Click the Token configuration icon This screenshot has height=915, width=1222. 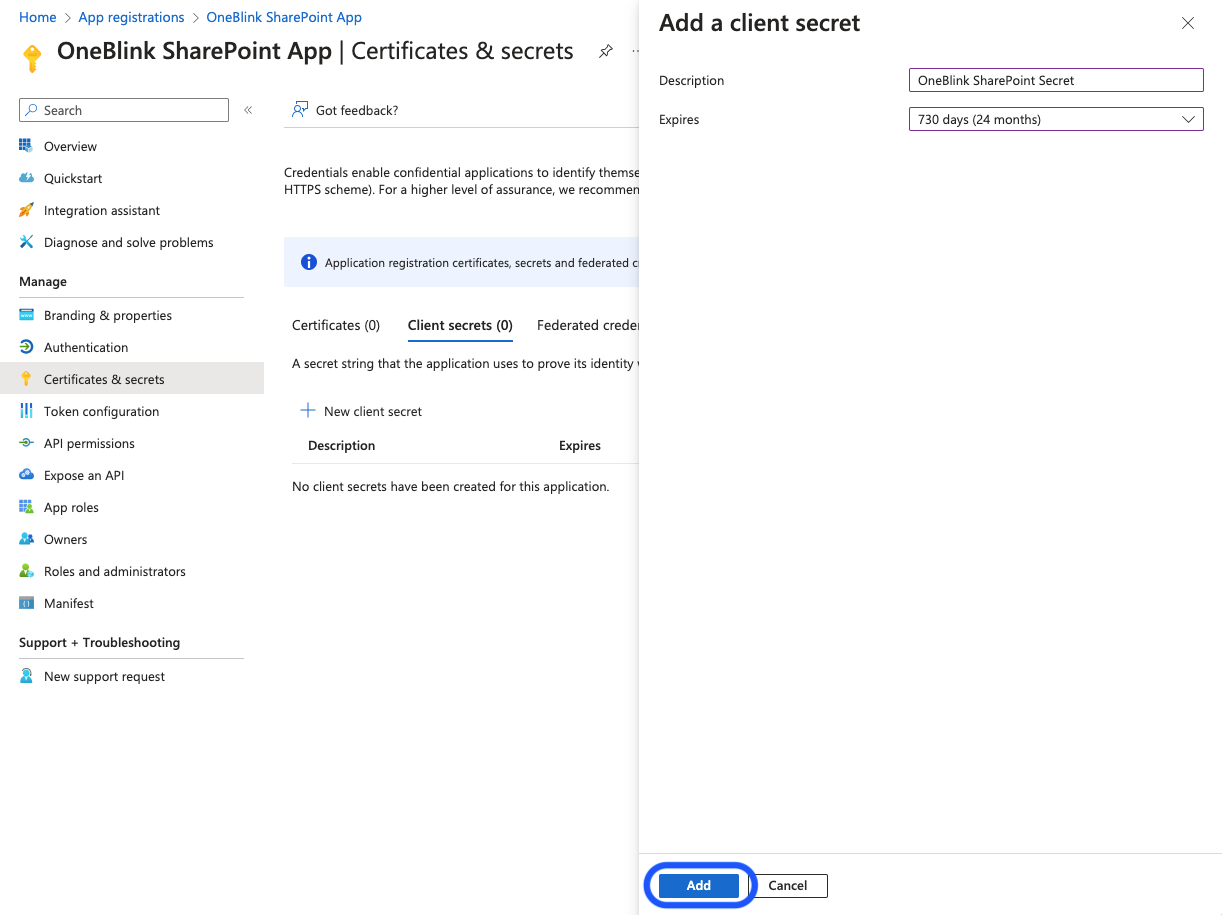pos(26,411)
